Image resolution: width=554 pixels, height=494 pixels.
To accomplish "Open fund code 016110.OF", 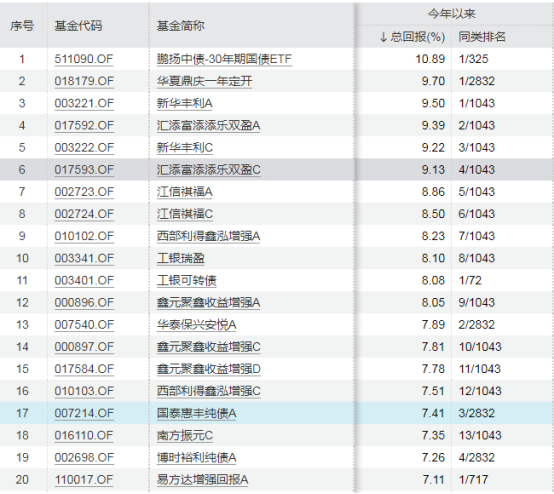I will (84, 435).
